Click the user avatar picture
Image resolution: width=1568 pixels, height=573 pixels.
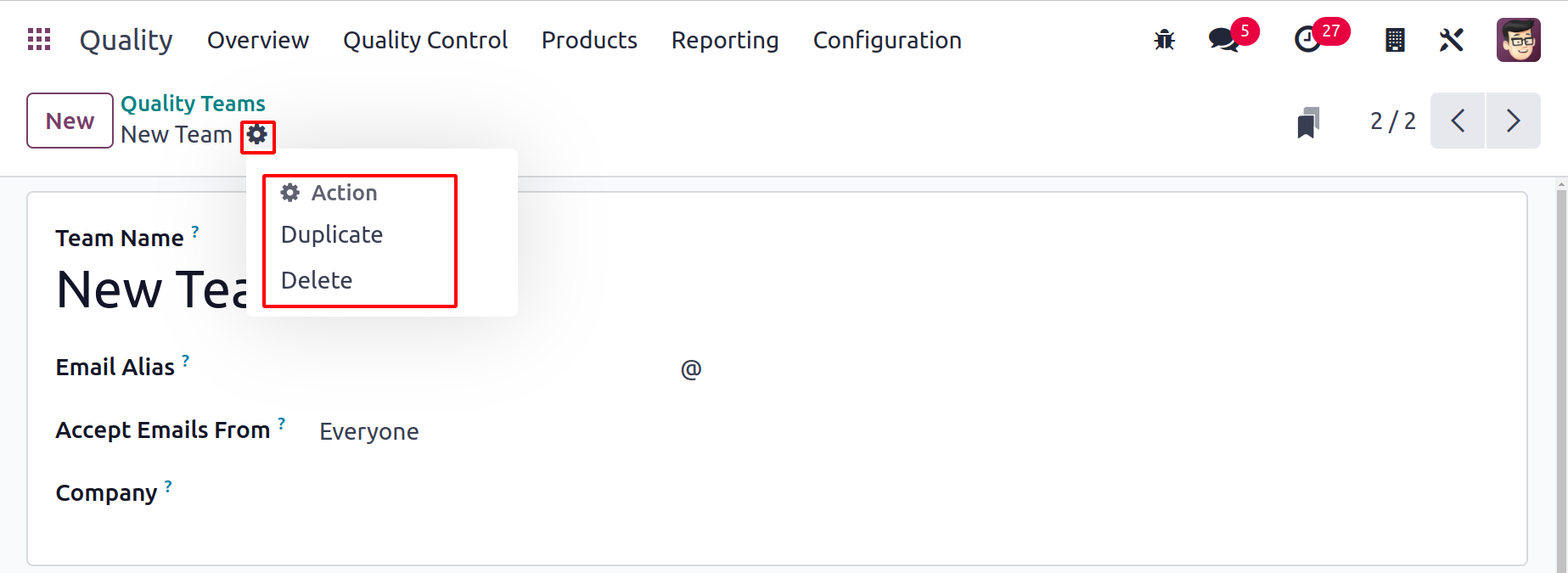point(1519,40)
